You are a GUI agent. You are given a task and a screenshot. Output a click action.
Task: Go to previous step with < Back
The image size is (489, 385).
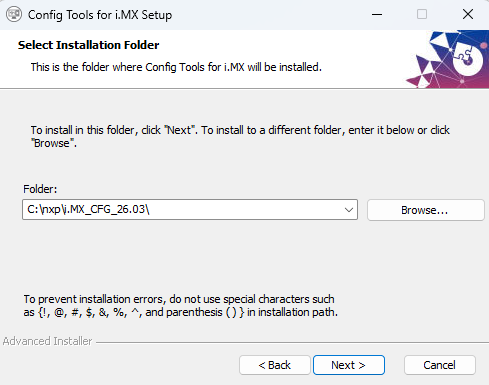coord(275,365)
